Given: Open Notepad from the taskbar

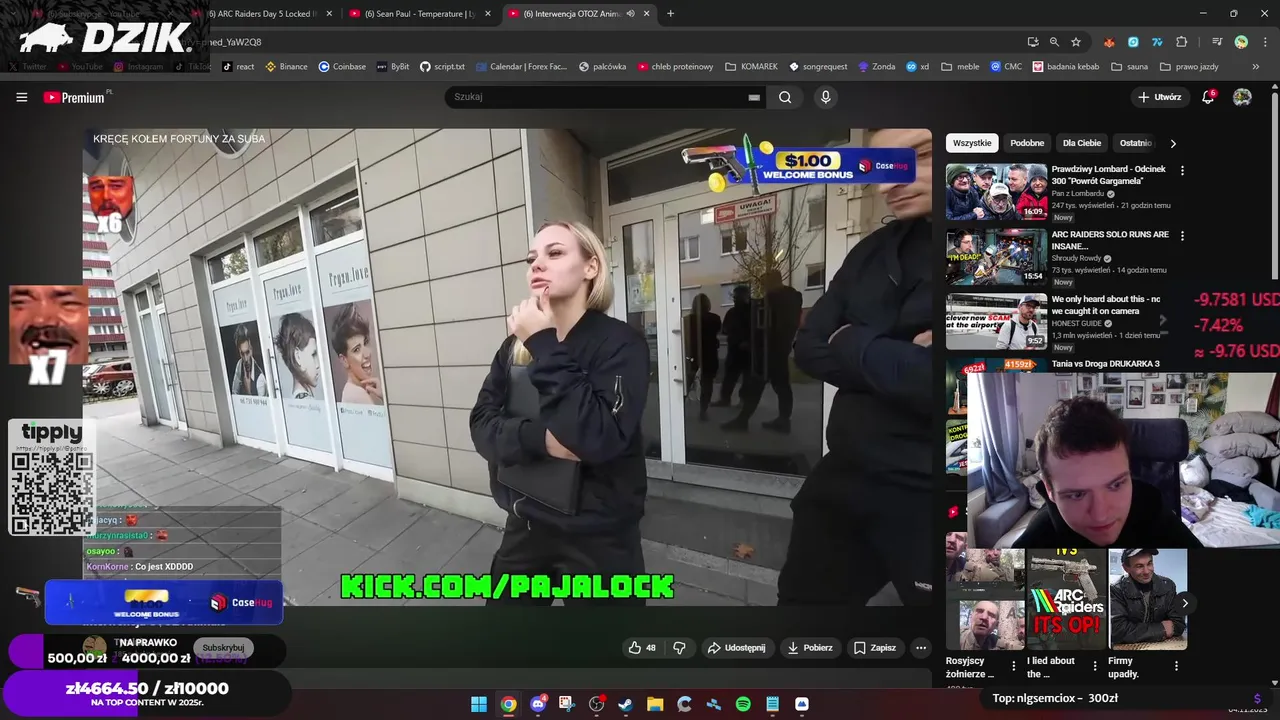Looking at the screenshot, I should [x=772, y=704].
